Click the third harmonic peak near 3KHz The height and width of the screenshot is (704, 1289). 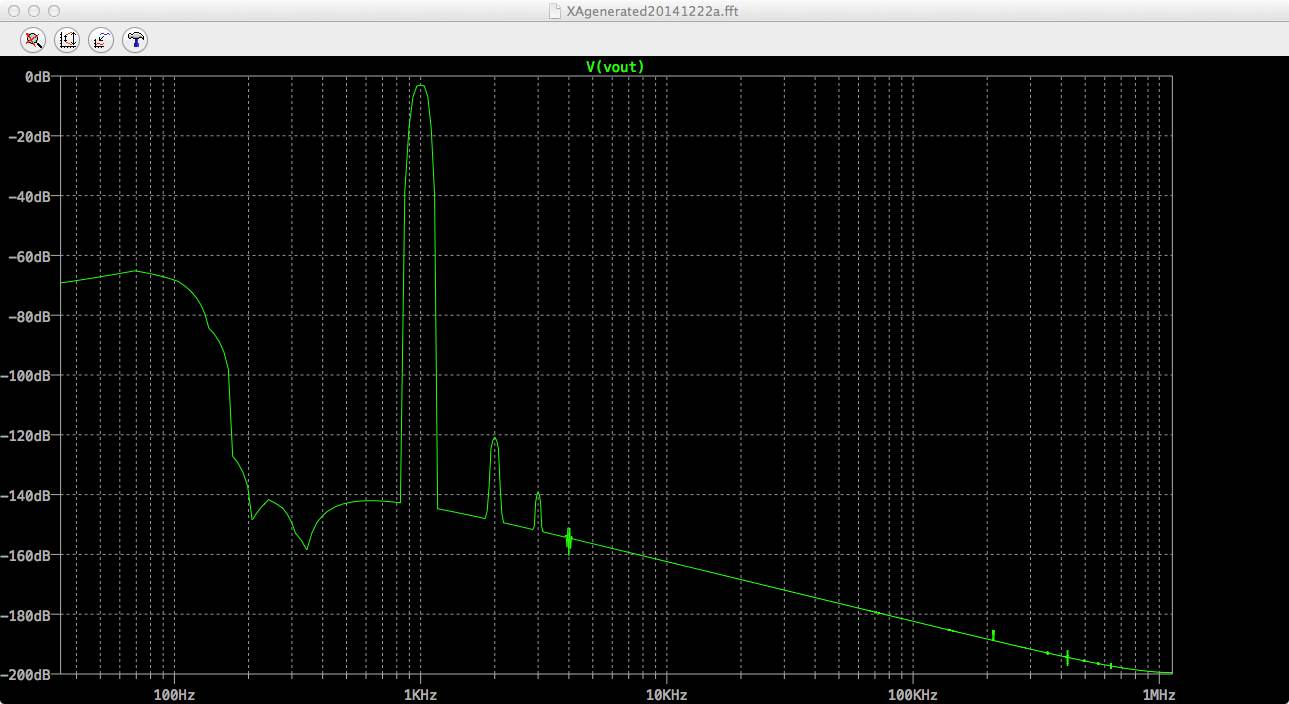click(x=538, y=494)
